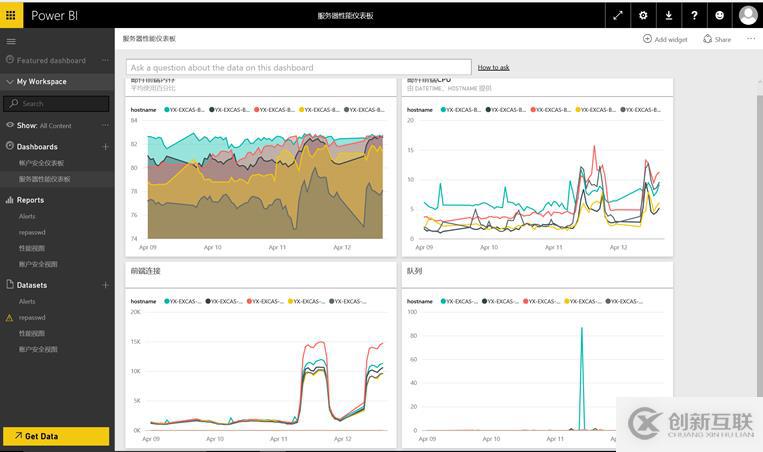This screenshot has width=763, height=452.
Task: Click the magnifier icon in Search box
Action: tap(14, 103)
